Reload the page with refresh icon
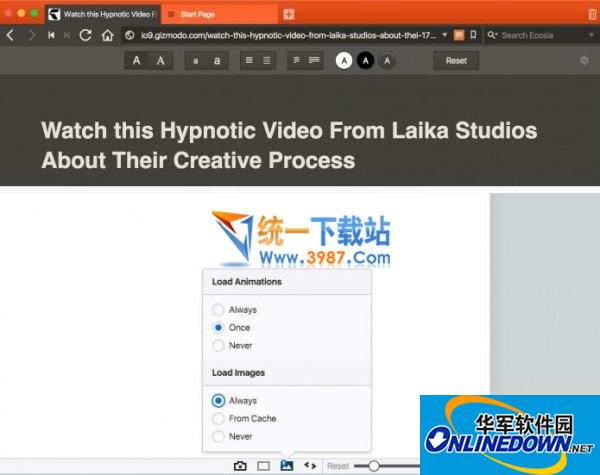The width and height of the screenshot is (600, 475). coord(85,35)
